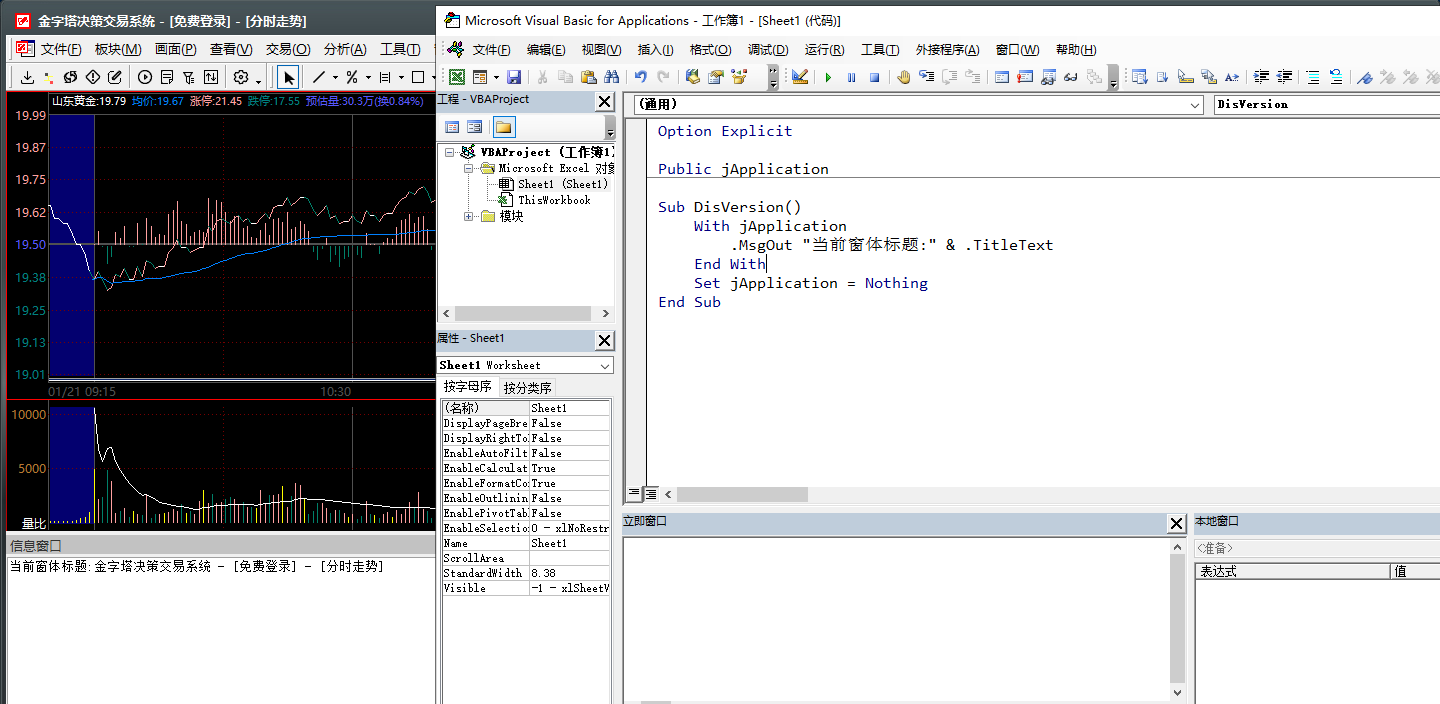The width and height of the screenshot is (1440, 704).
Task: Expand the 模块 folder node
Action: 469,216
